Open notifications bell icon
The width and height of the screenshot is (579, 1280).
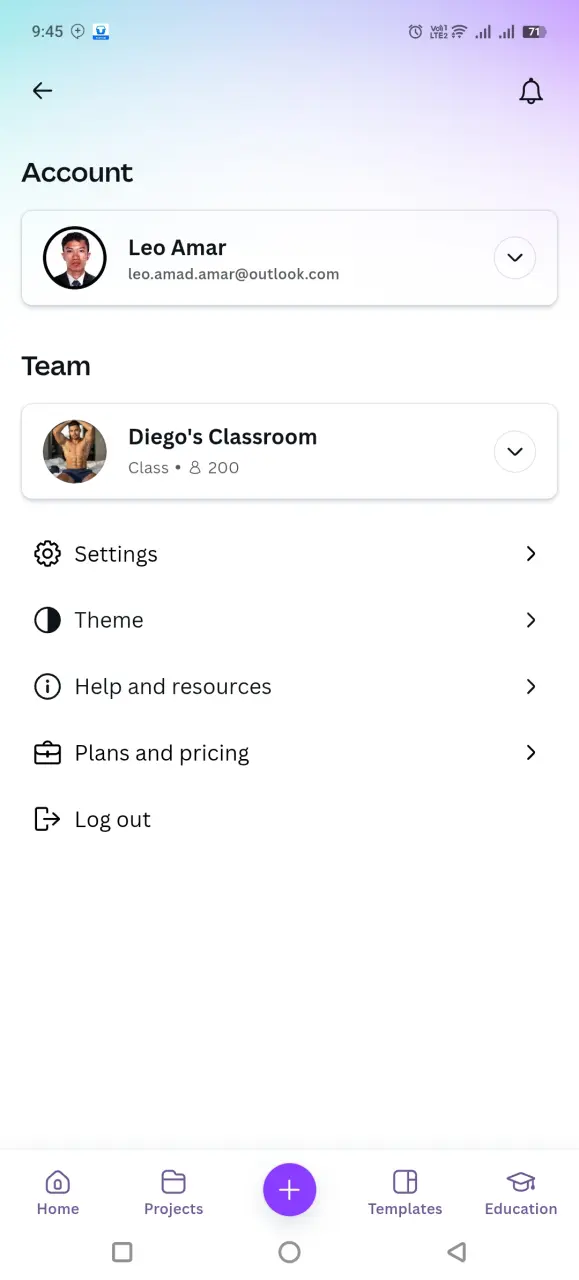531,91
